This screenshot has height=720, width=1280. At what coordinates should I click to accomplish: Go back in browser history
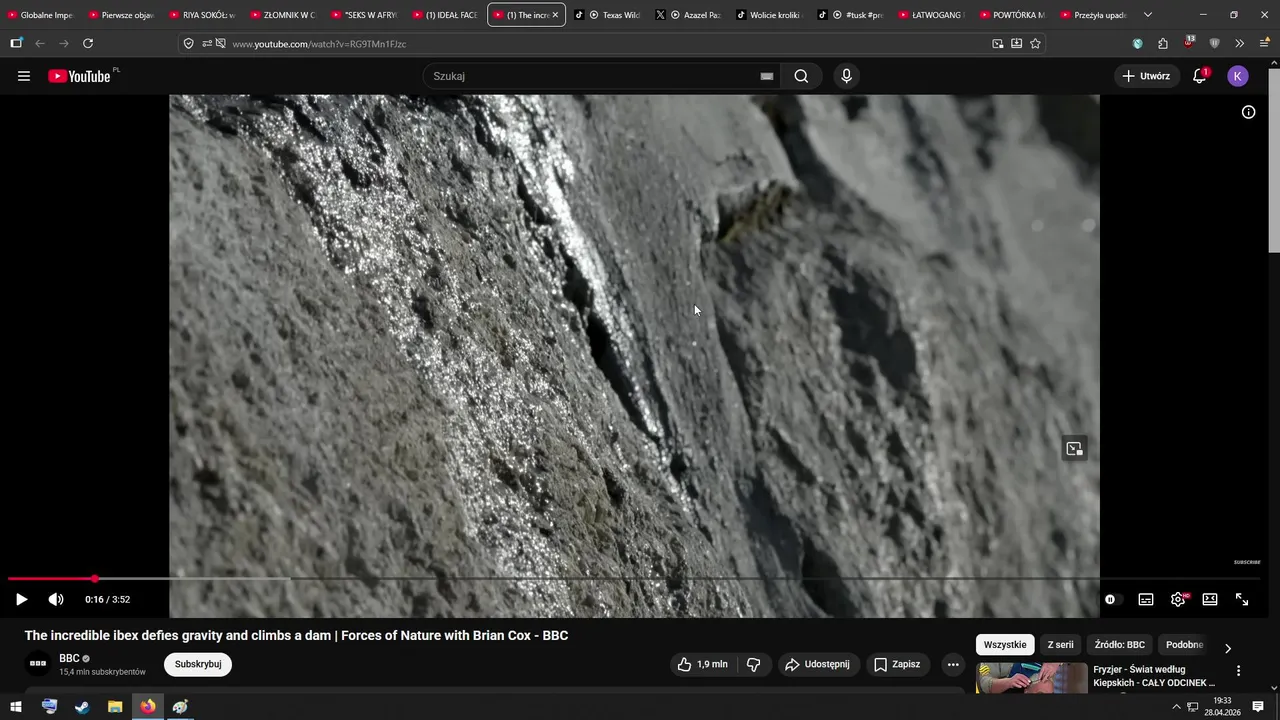point(40,43)
